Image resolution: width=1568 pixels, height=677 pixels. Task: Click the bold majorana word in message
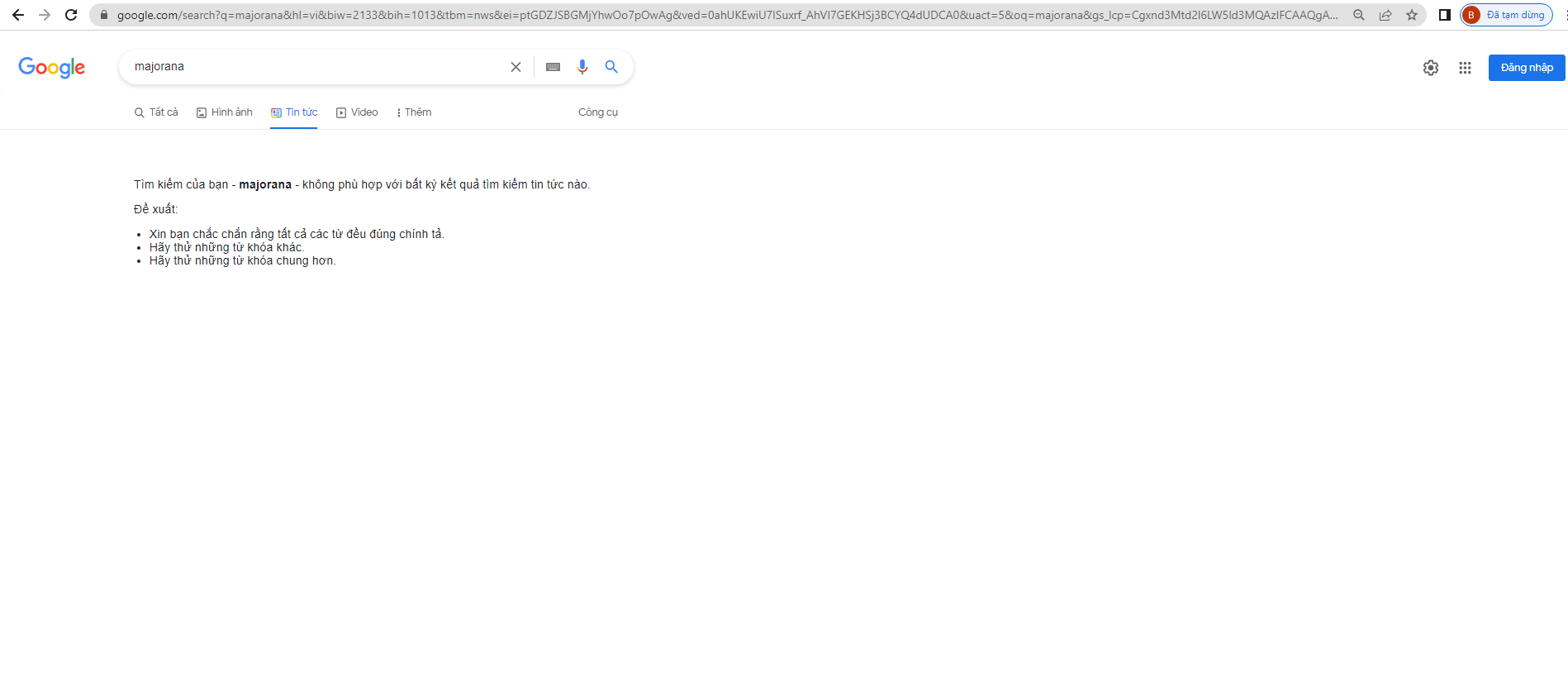pyautogui.click(x=265, y=184)
